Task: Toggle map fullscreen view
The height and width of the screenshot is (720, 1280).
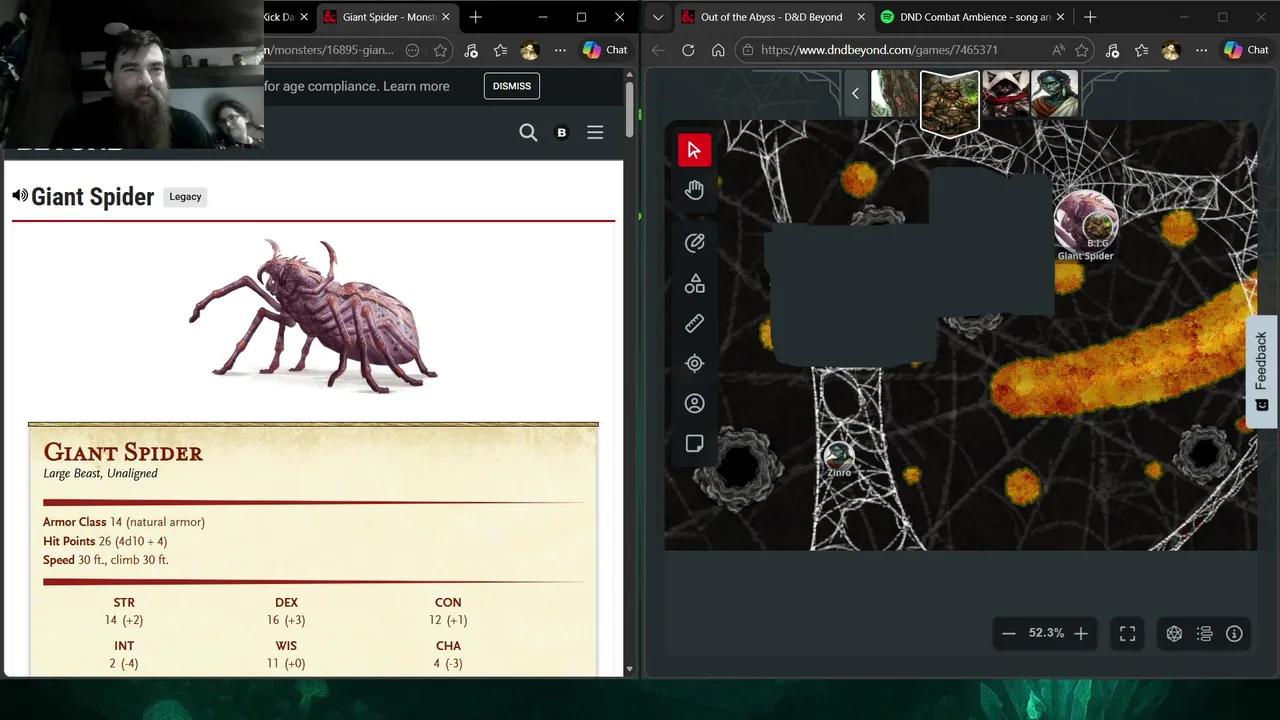Action: [x=1127, y=633]
